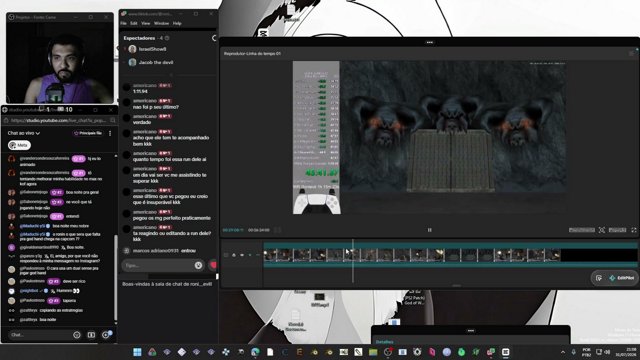Click the YouTube chat vertical scrollbar
Image resolution: width=640 pixels, height=360 pixels.
[x=116, y=278]
